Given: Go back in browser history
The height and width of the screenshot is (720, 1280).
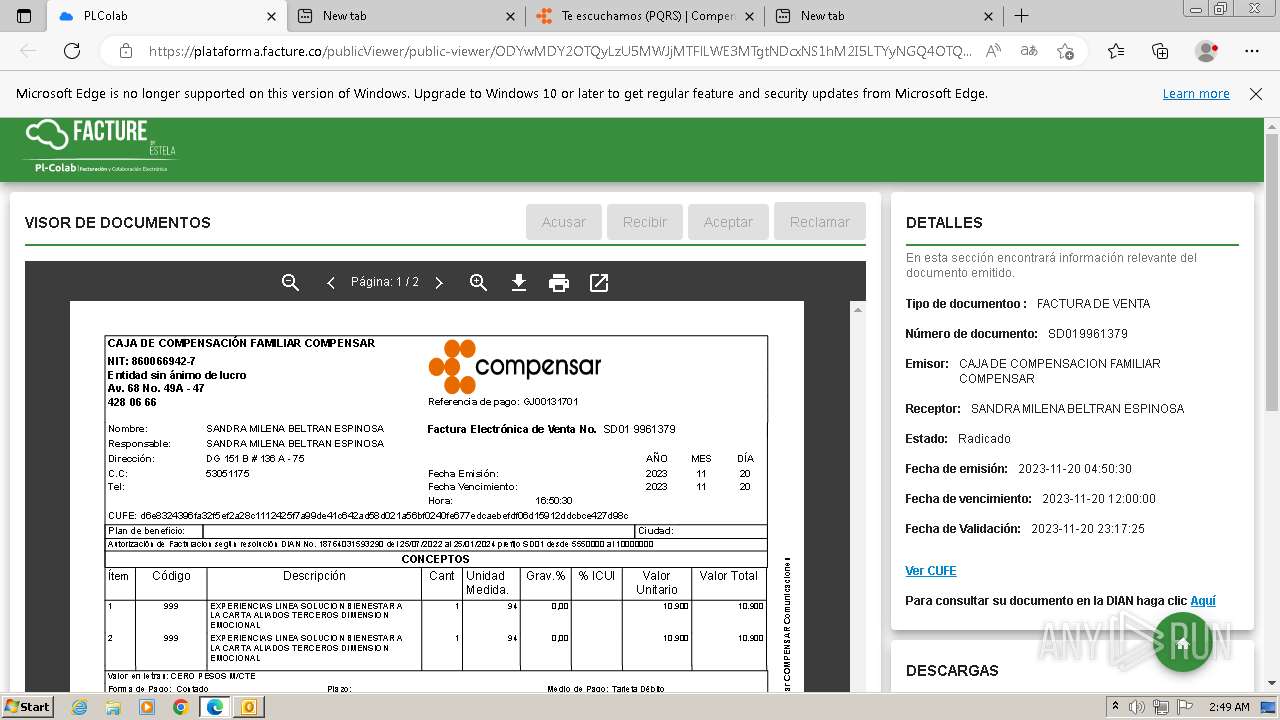Looking at the screenshot, I should 28,51.
